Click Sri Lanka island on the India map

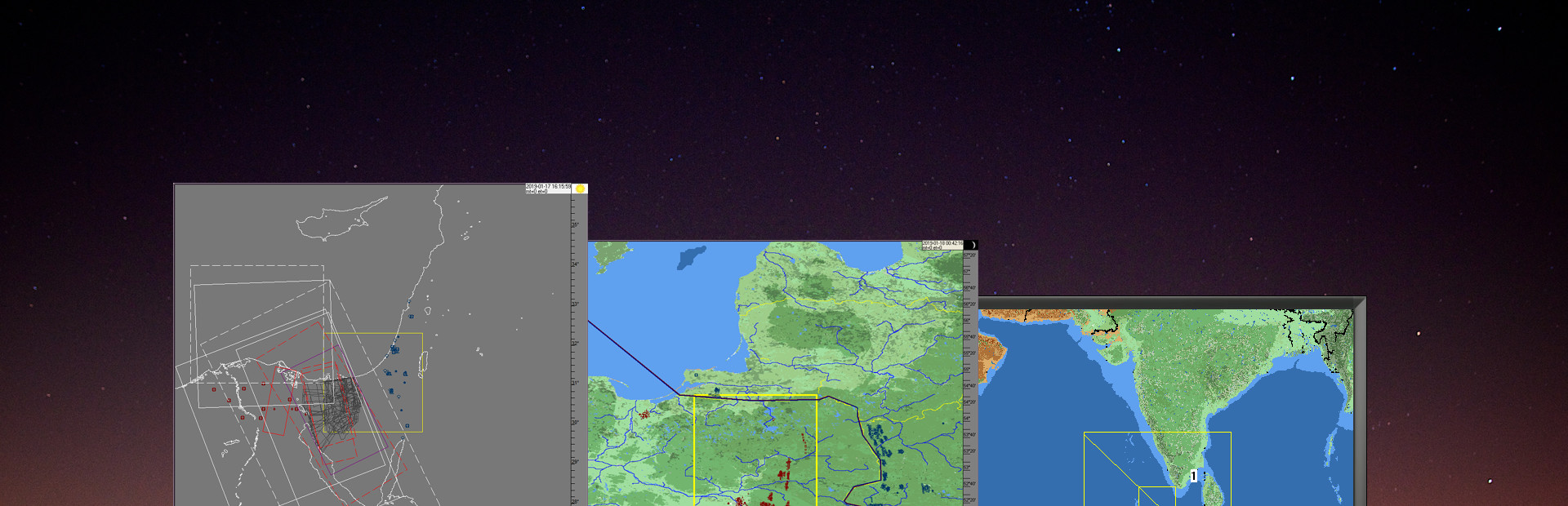click(1213, 488)
